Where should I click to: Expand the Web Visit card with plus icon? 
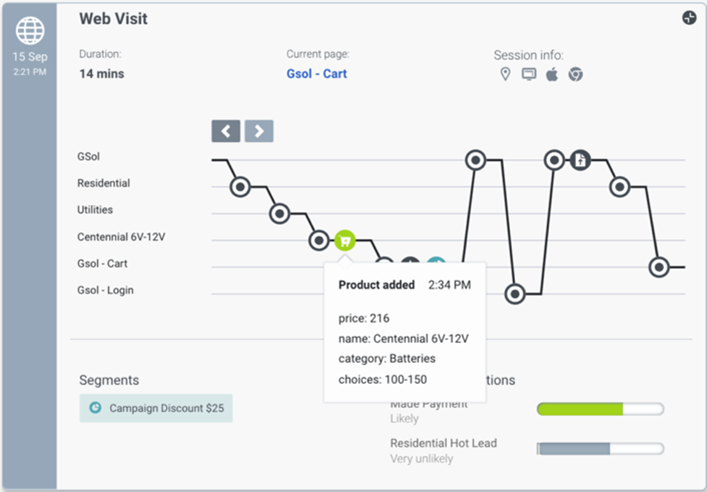coord(689,18)
